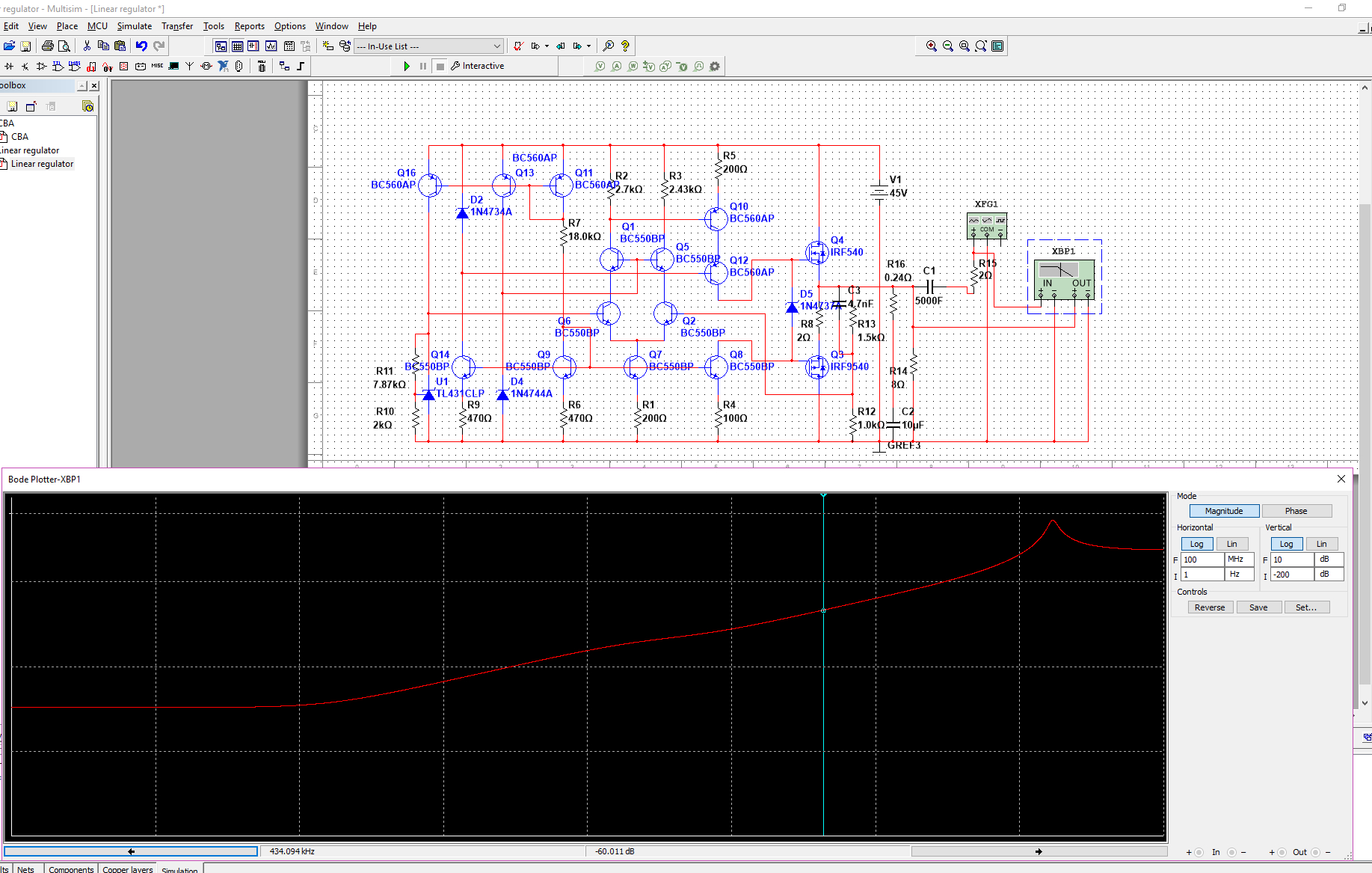This screenshot has height=873, width=1372.
Task: Open the Grapher view icon
Action: click(x=271, y=46)
